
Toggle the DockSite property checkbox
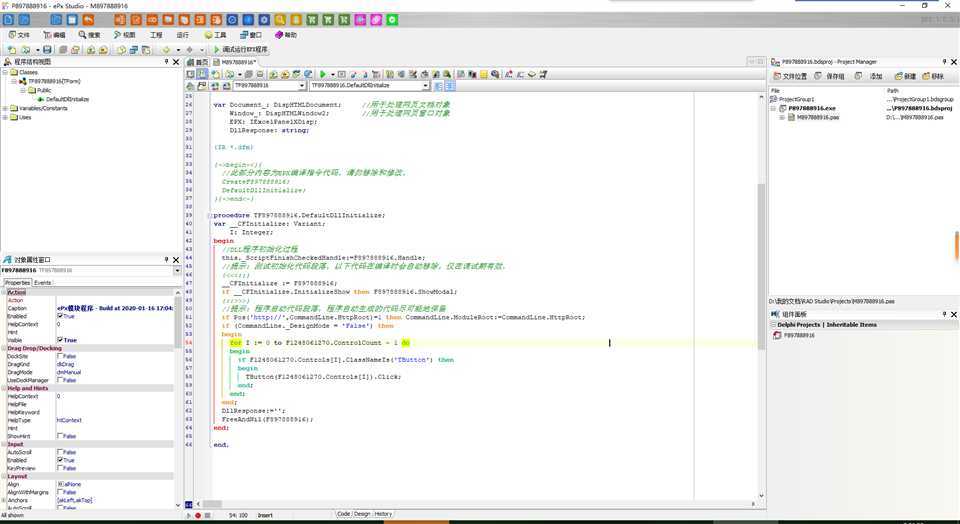[x=60, y=356]
